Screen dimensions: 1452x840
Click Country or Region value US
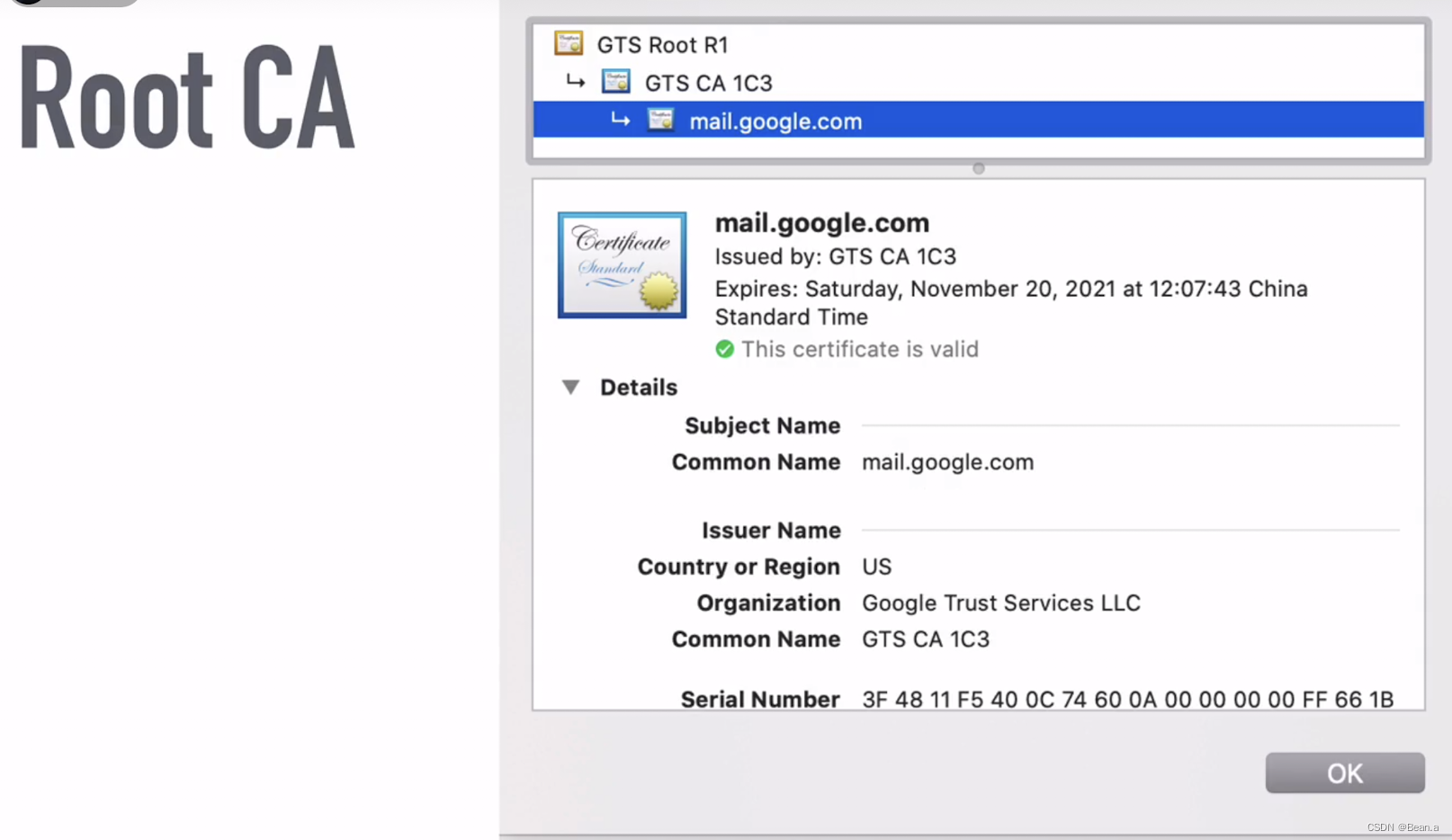(x=877, y=567)
